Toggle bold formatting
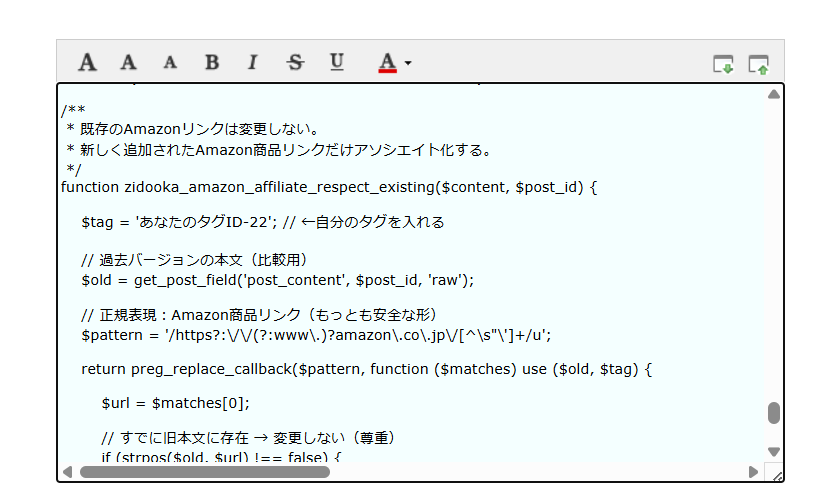821x488 pixels. tap(212, 63)
